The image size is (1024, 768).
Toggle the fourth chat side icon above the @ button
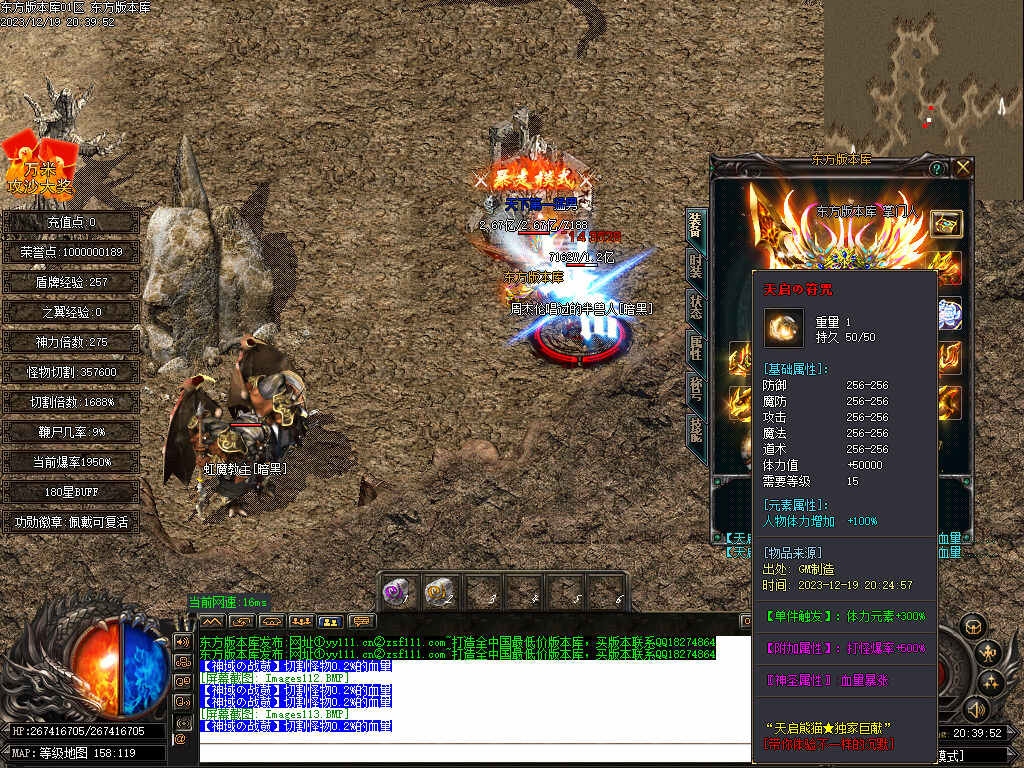point(182,702)
